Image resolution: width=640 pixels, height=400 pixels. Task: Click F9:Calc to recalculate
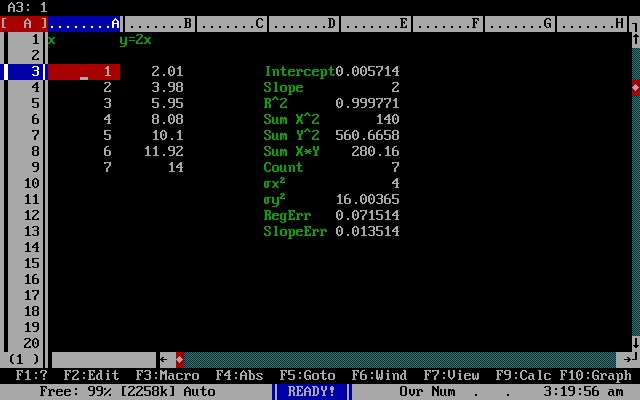[x=524, y=376]
